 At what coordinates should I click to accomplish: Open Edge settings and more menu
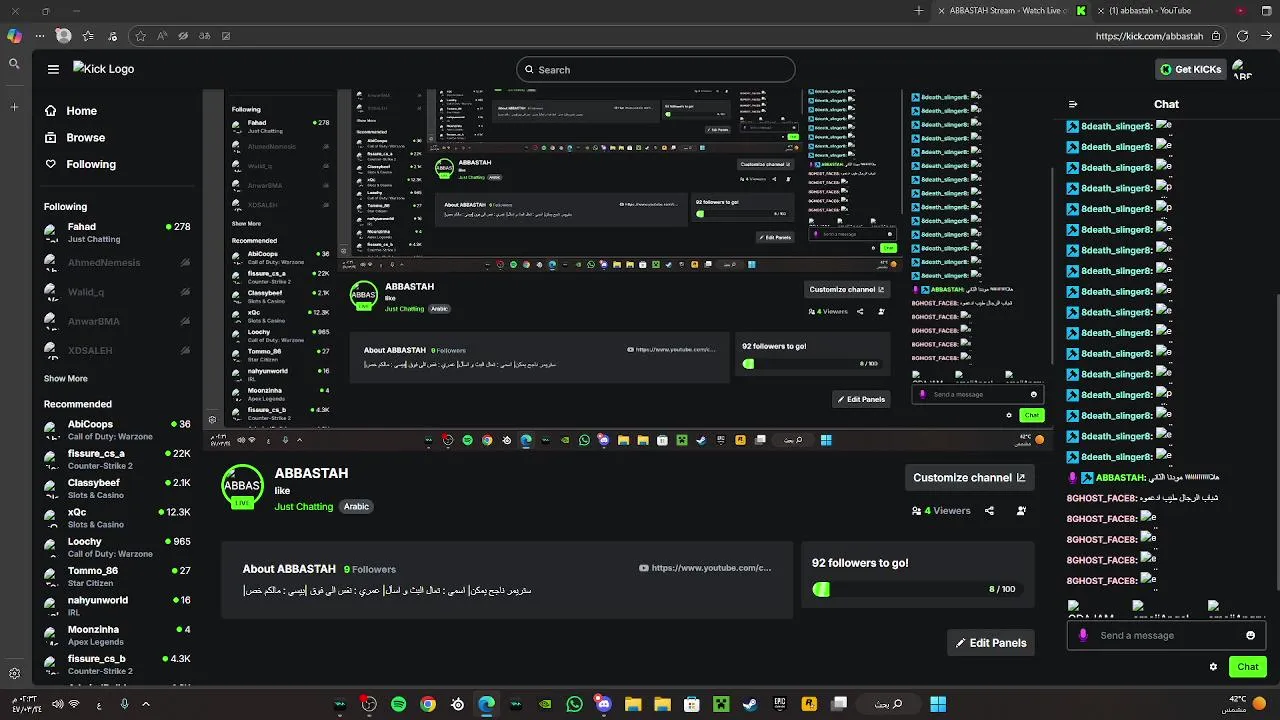pyautogui.click(x=40, y=36)
